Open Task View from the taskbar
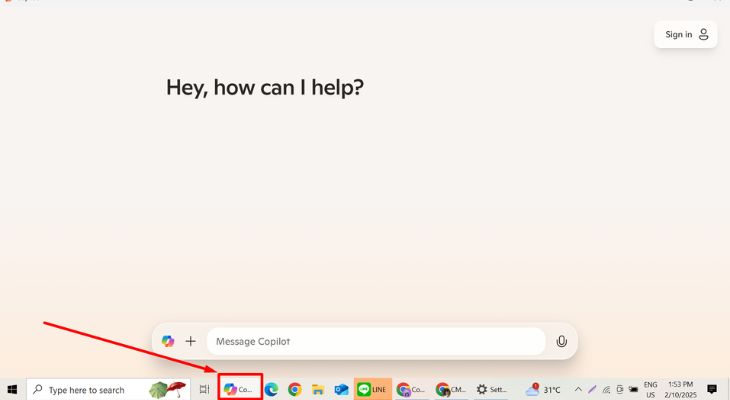The image size is (730, 400). pos(204,389)
